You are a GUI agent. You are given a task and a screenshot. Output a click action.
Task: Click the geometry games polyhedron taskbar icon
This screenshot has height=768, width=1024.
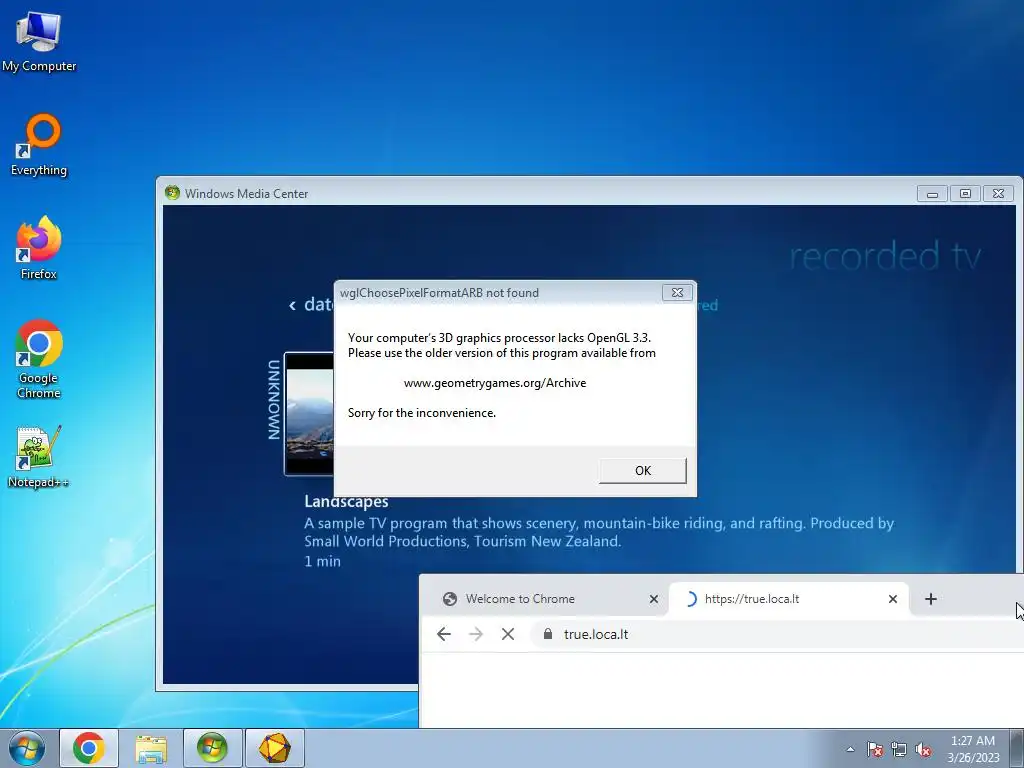[x=275, y=748]
